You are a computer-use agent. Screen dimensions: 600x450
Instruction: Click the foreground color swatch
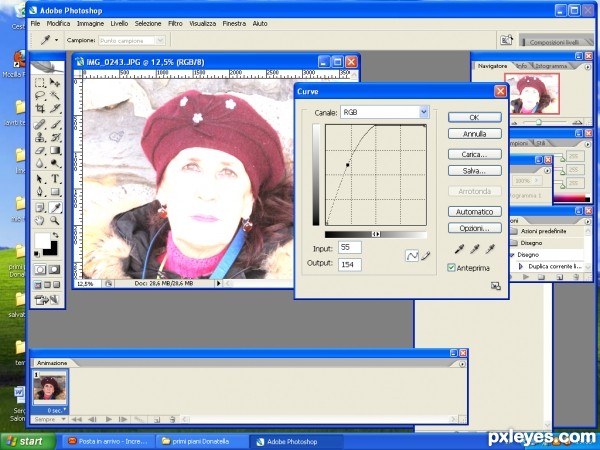tap(42, 240)
